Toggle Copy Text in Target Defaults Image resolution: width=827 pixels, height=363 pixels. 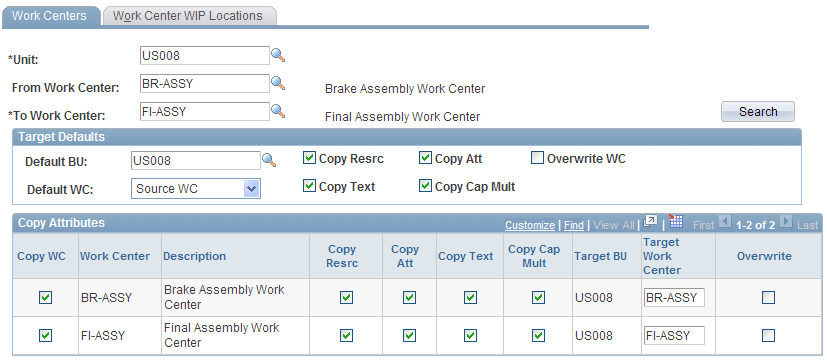pyautogui.click(x=310, y=186)
